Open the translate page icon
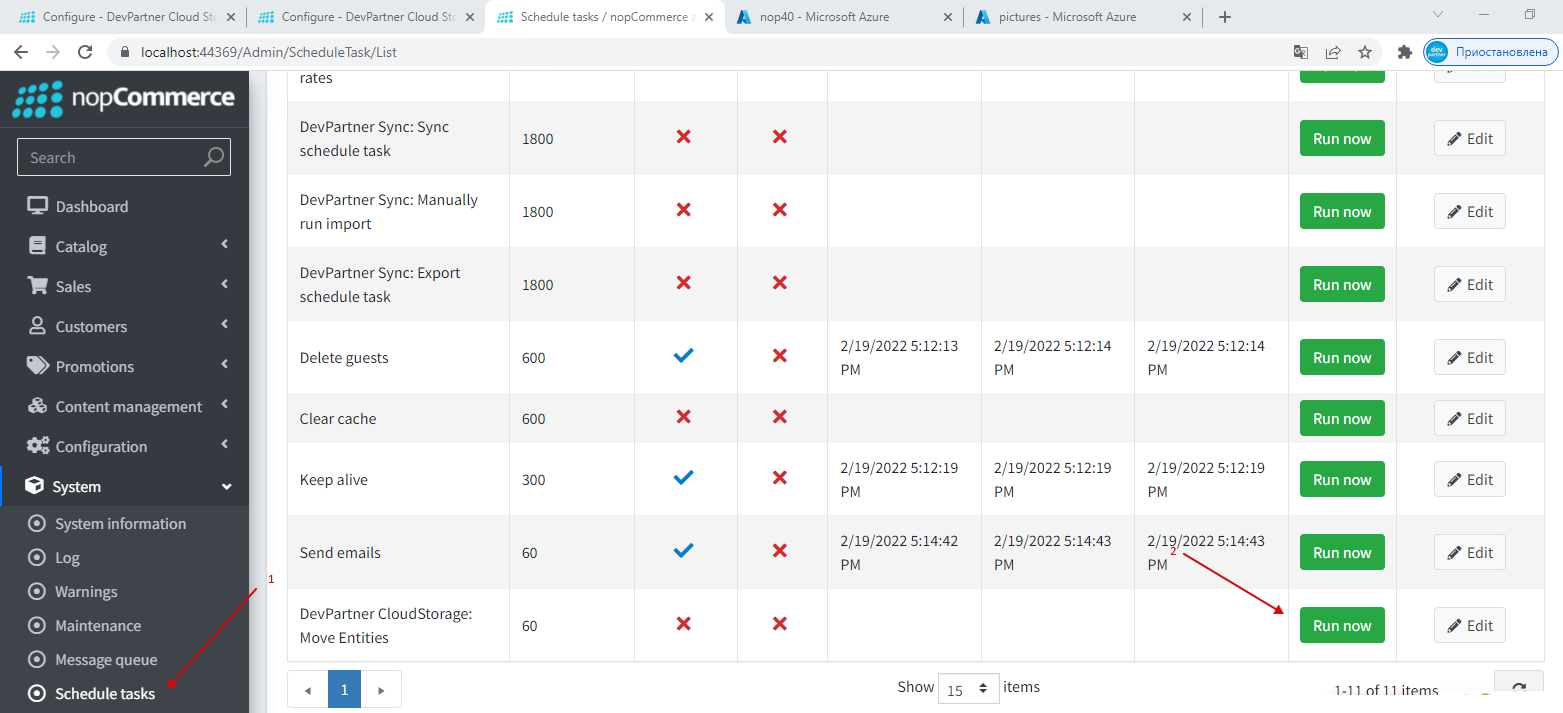The width and height of the screenshot is (1563, 713). 1300,52
